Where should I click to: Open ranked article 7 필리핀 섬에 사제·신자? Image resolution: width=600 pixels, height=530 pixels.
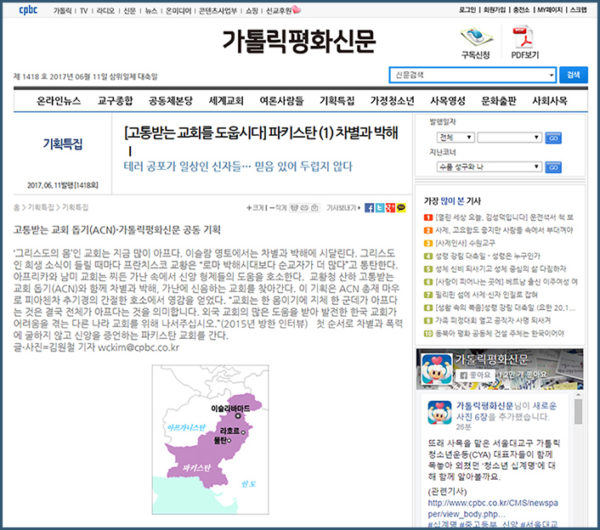click(x=486, y=295)
